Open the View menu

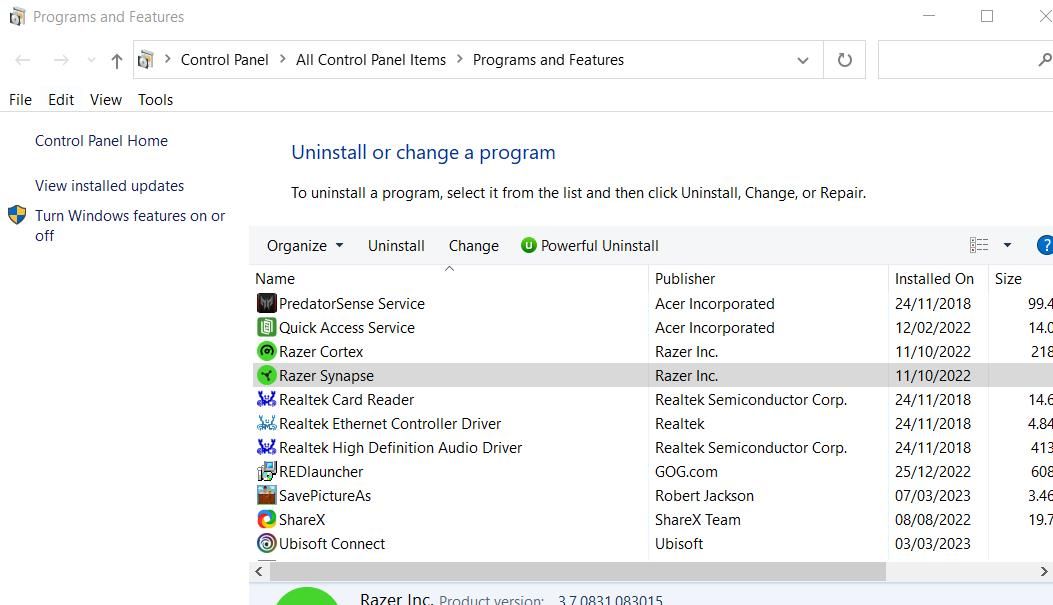[105, 100]
